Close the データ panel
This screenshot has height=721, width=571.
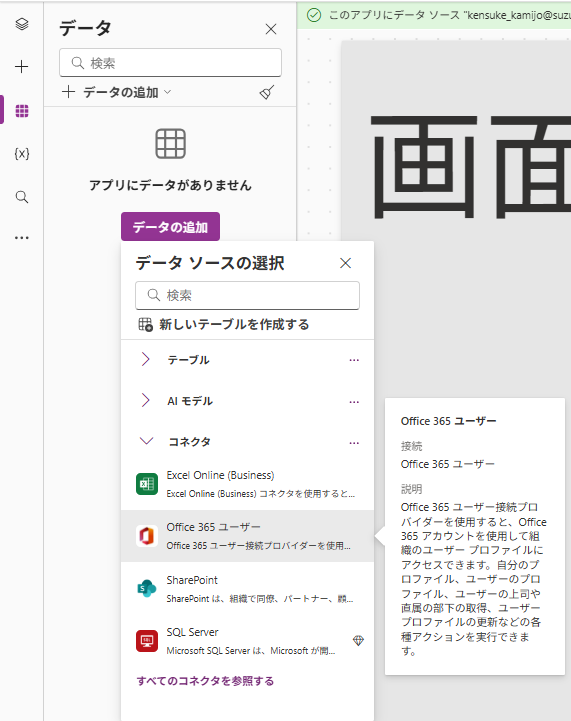271,29
